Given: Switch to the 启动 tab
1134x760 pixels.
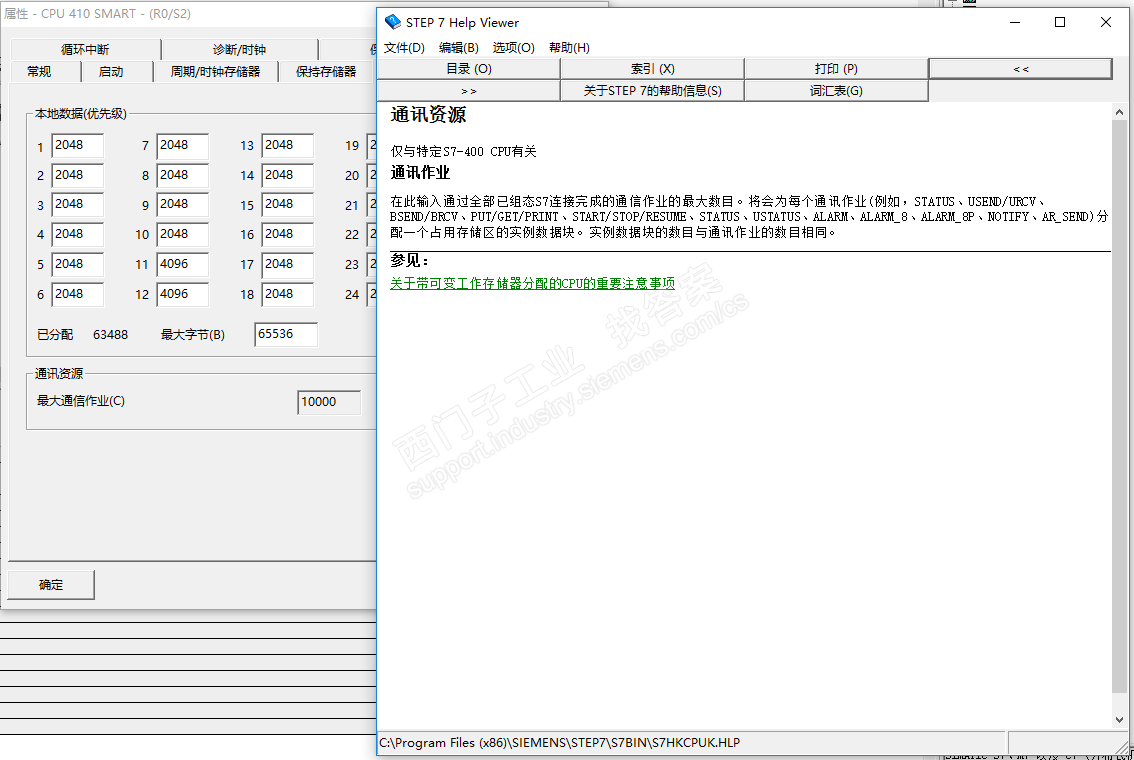Looking at the screenshot, I should [111, 72].
